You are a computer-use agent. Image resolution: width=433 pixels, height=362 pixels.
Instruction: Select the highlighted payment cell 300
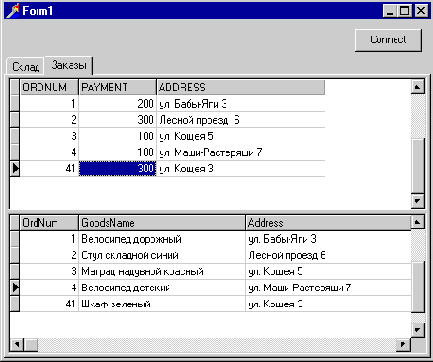click(117, 168)
